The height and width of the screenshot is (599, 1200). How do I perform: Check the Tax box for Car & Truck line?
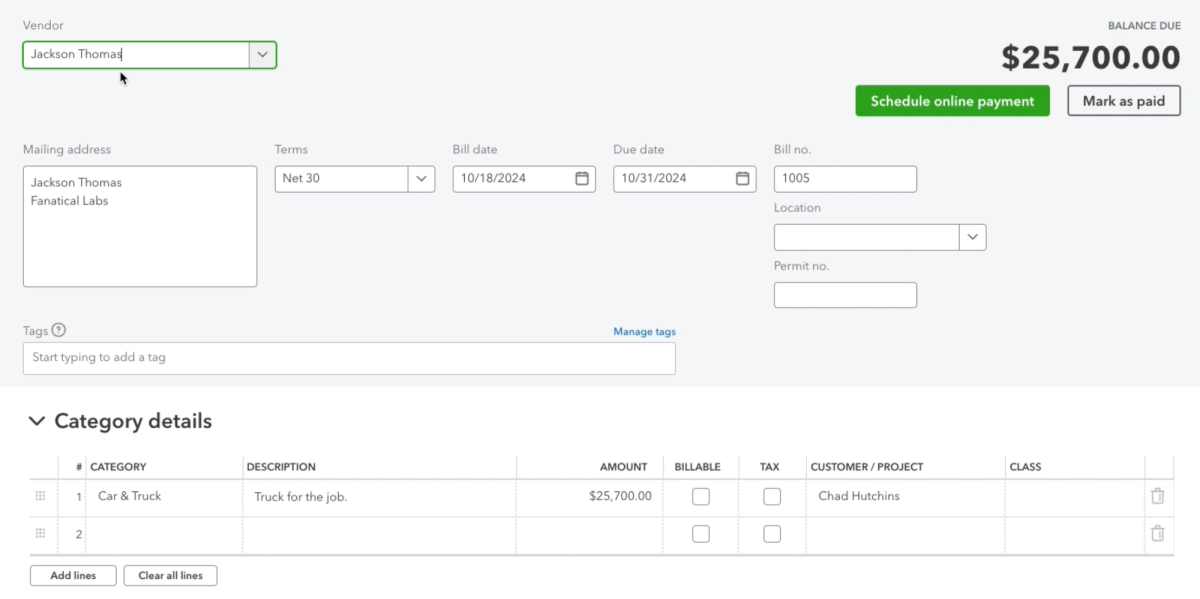(772, 496)
